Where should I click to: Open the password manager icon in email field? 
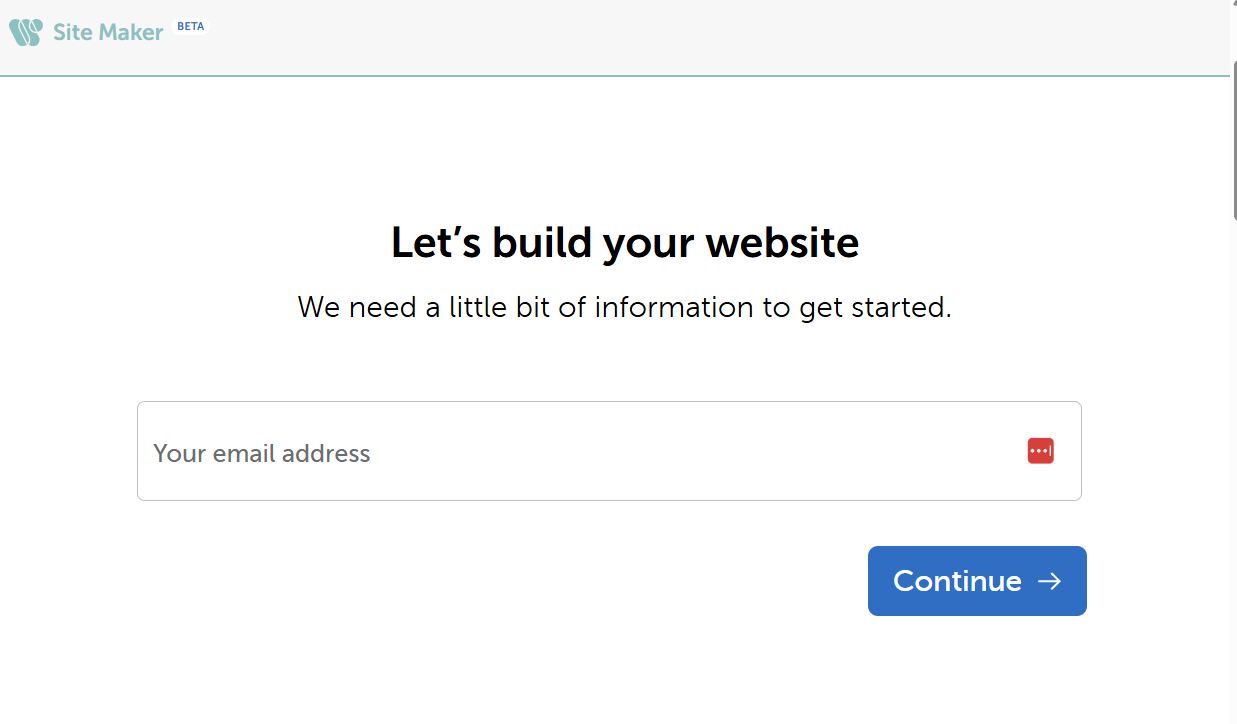tap(1040, 451)
